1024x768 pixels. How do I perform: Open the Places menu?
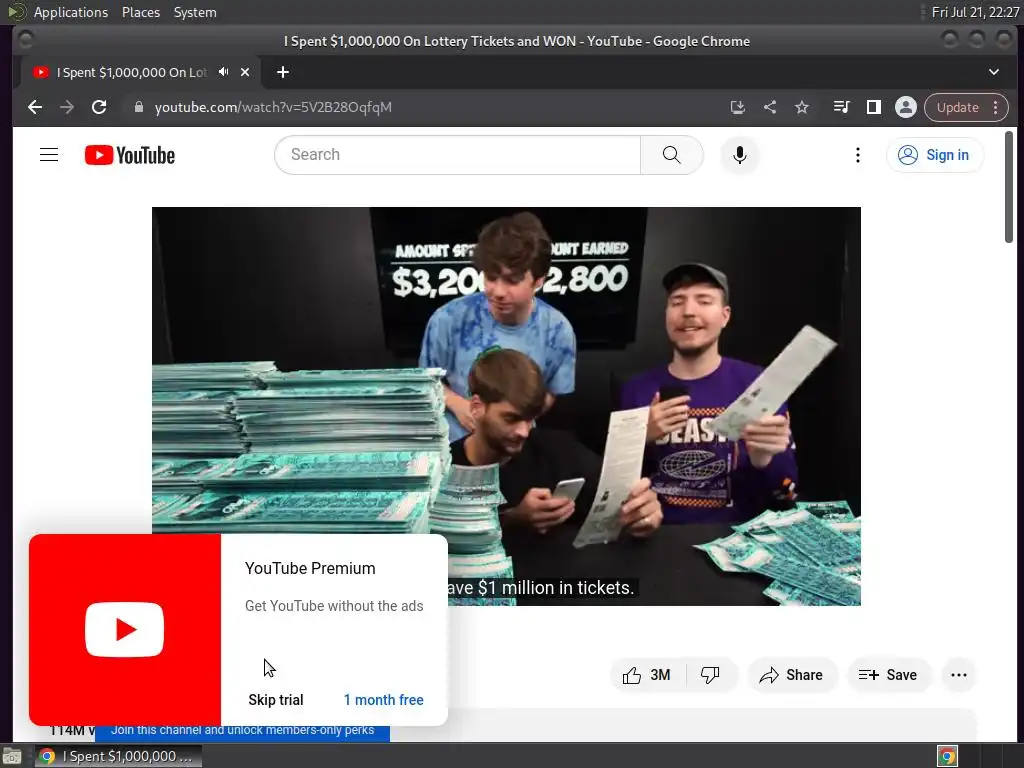tap(141, 12)
